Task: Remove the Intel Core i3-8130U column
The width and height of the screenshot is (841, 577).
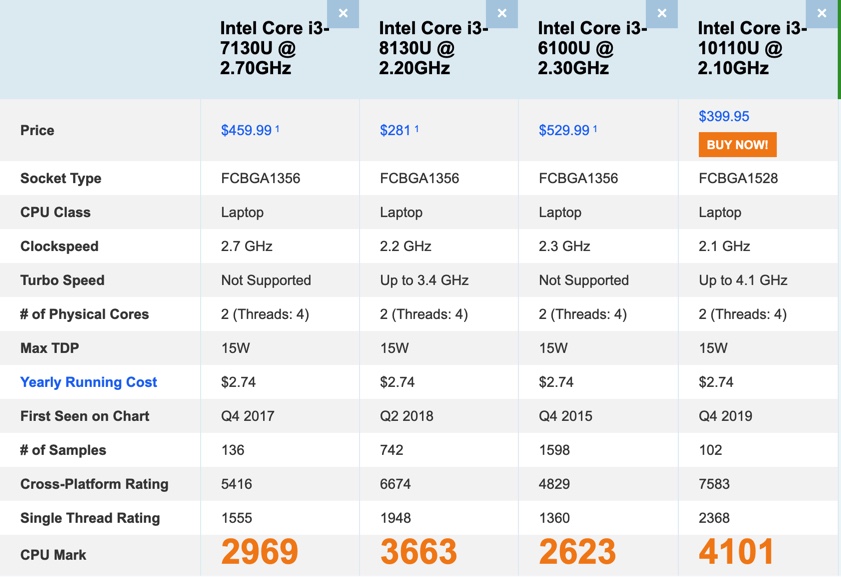Action: [502, 14]
